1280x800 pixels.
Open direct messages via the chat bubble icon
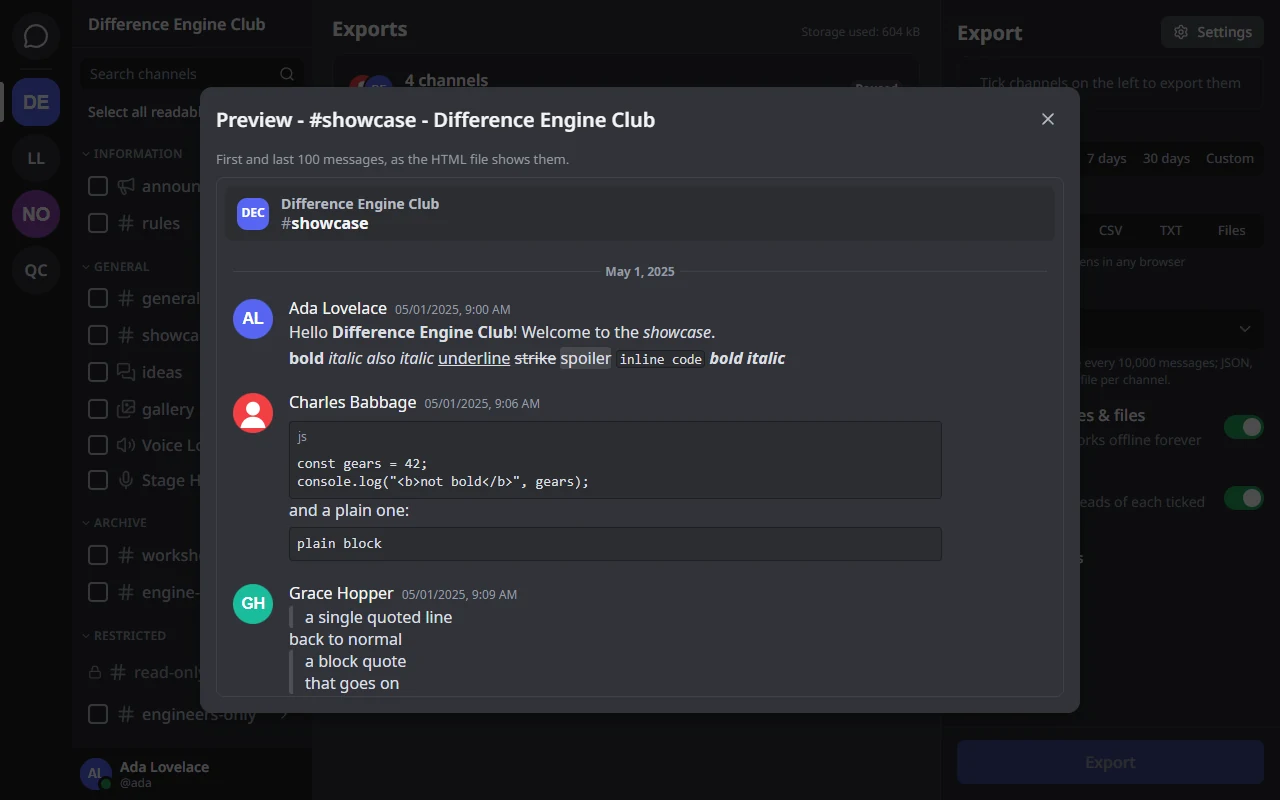(x=36, y=37)
